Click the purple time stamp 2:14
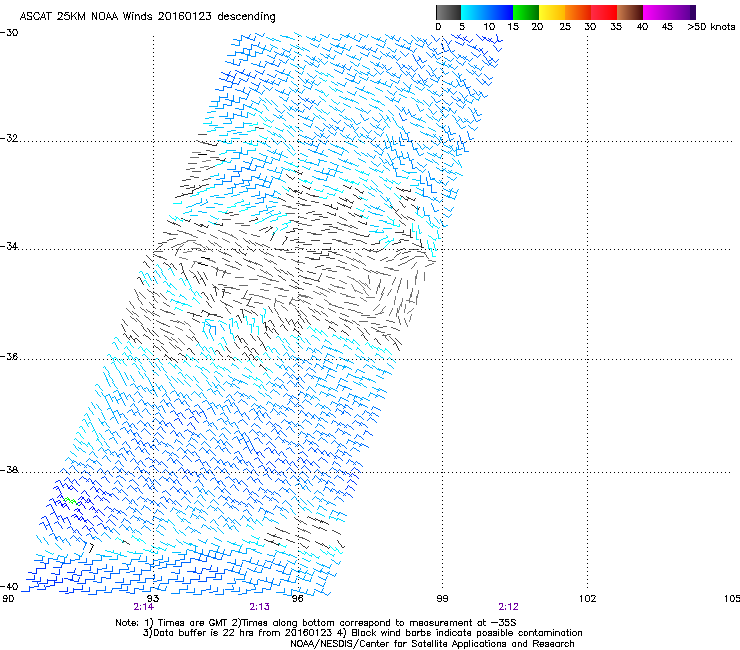Screen dimensions: 740x650 [143, 607]
